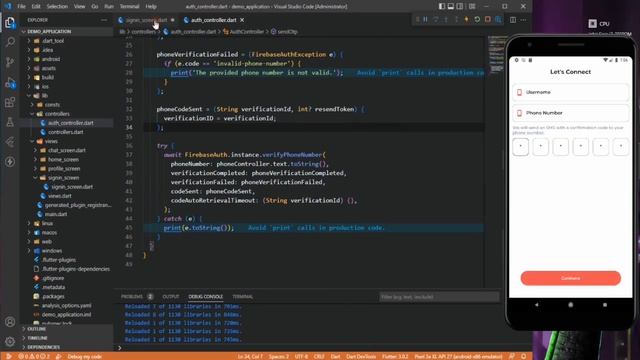This screenshot has height=360, width=640.
Task: Select the Debug Console panel tab
Action: 205,296
